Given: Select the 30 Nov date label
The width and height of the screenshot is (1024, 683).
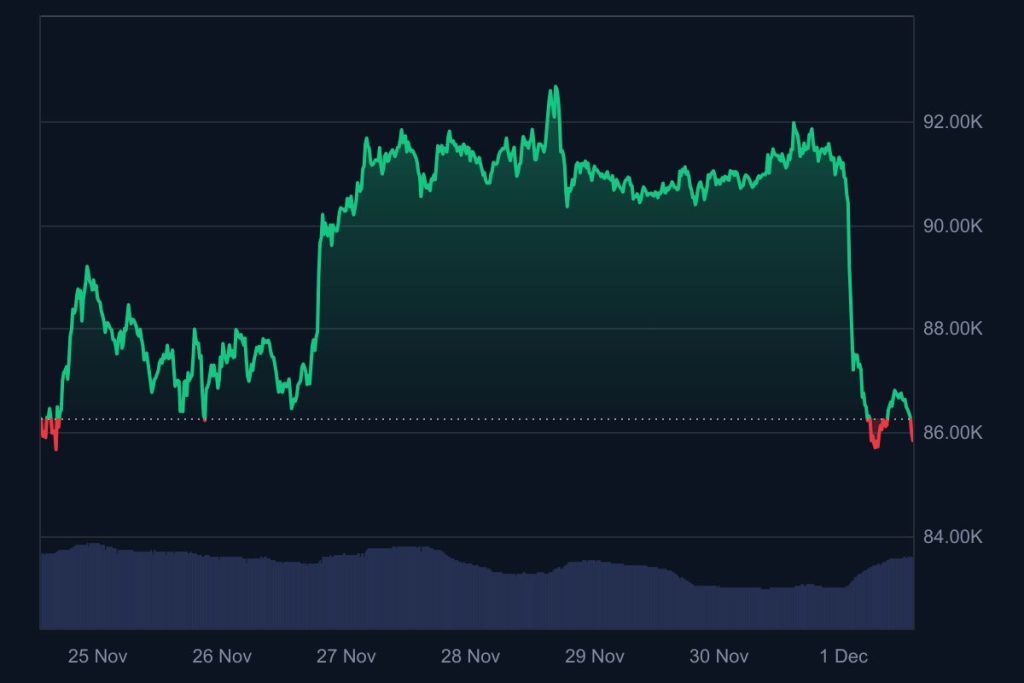Looking at the screenshot, I should coord(719,656).
